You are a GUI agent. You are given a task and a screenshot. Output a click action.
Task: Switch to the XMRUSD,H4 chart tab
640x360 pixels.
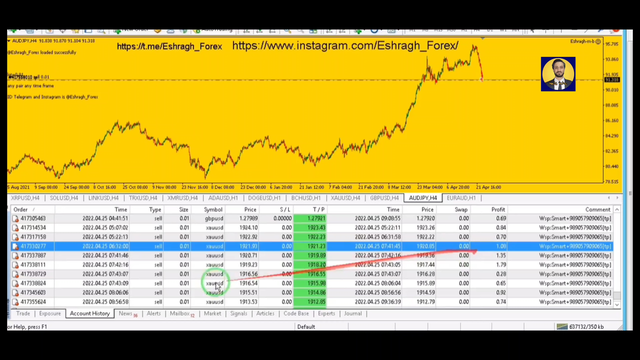tap(182, 198)
